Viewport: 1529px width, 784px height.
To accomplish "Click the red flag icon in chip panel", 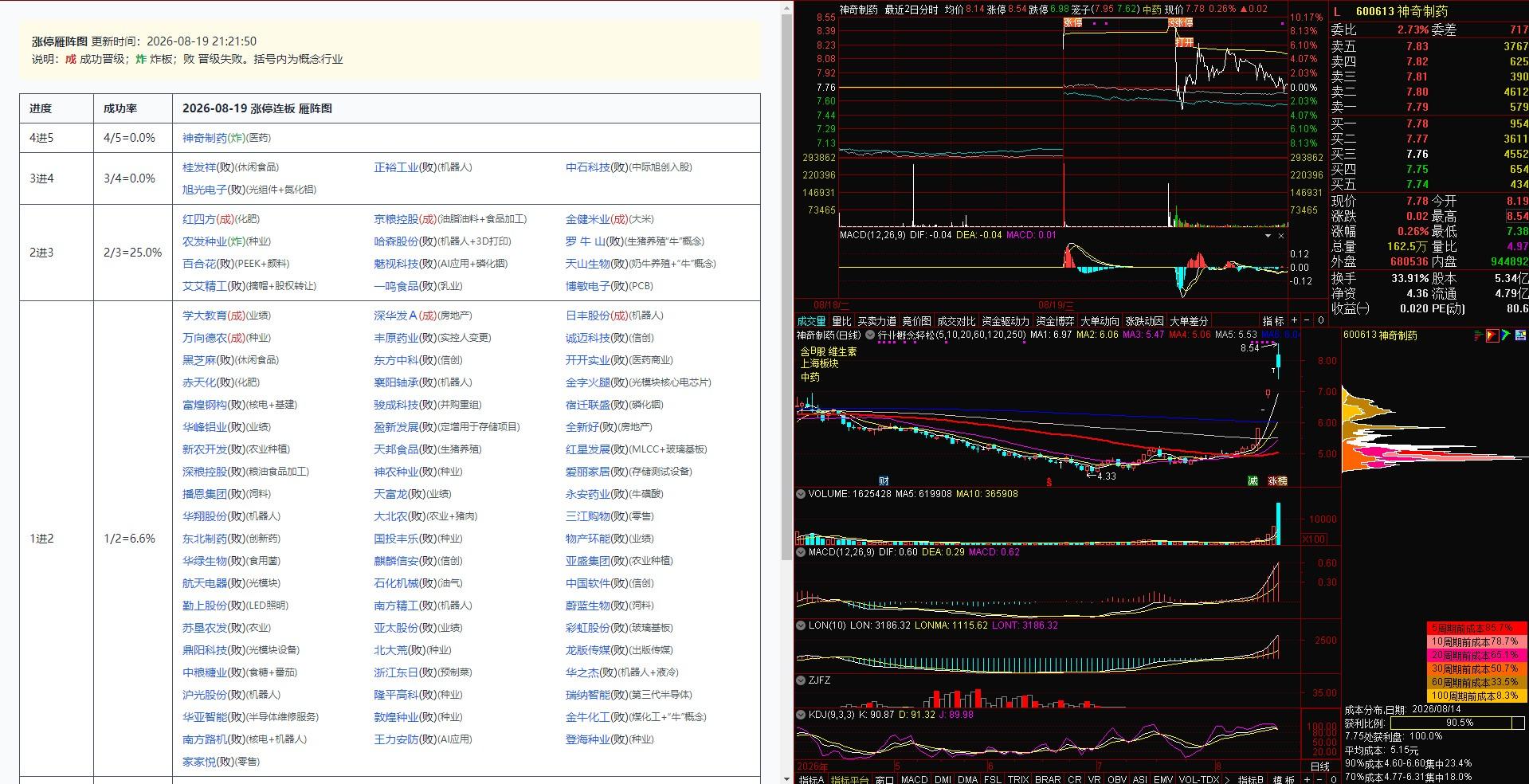I will coord(1492,335).
